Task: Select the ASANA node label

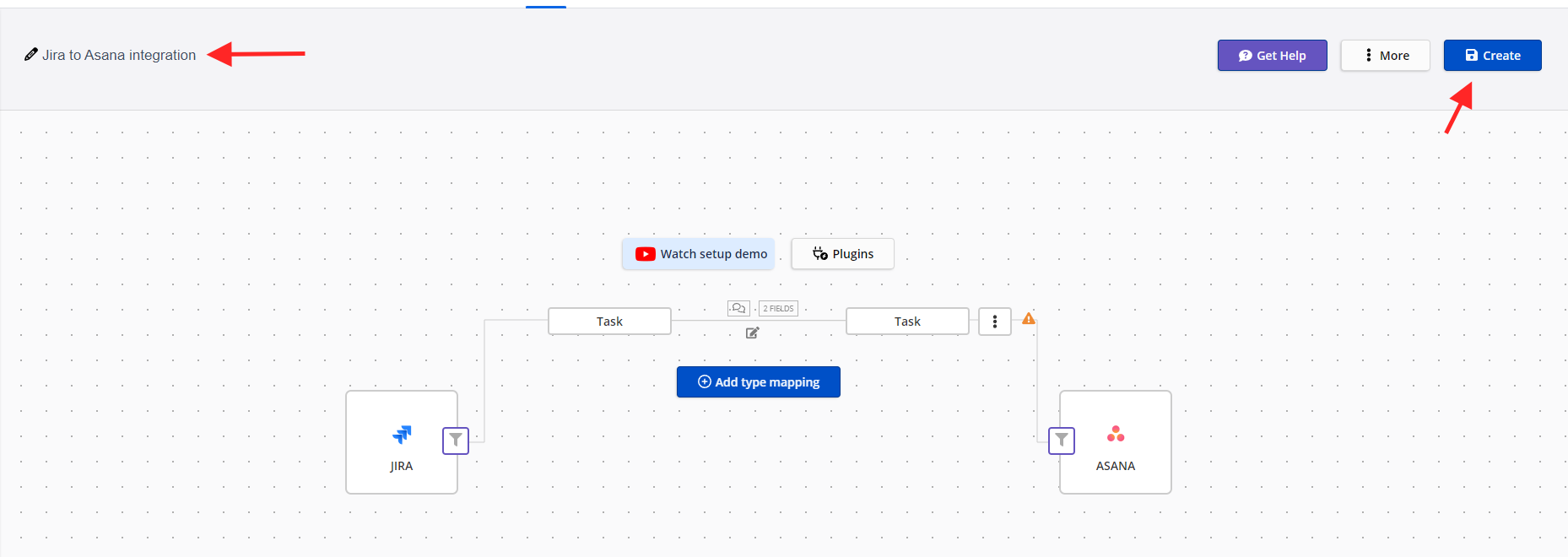Action: pyautogui.click(x=1116, y=466)
